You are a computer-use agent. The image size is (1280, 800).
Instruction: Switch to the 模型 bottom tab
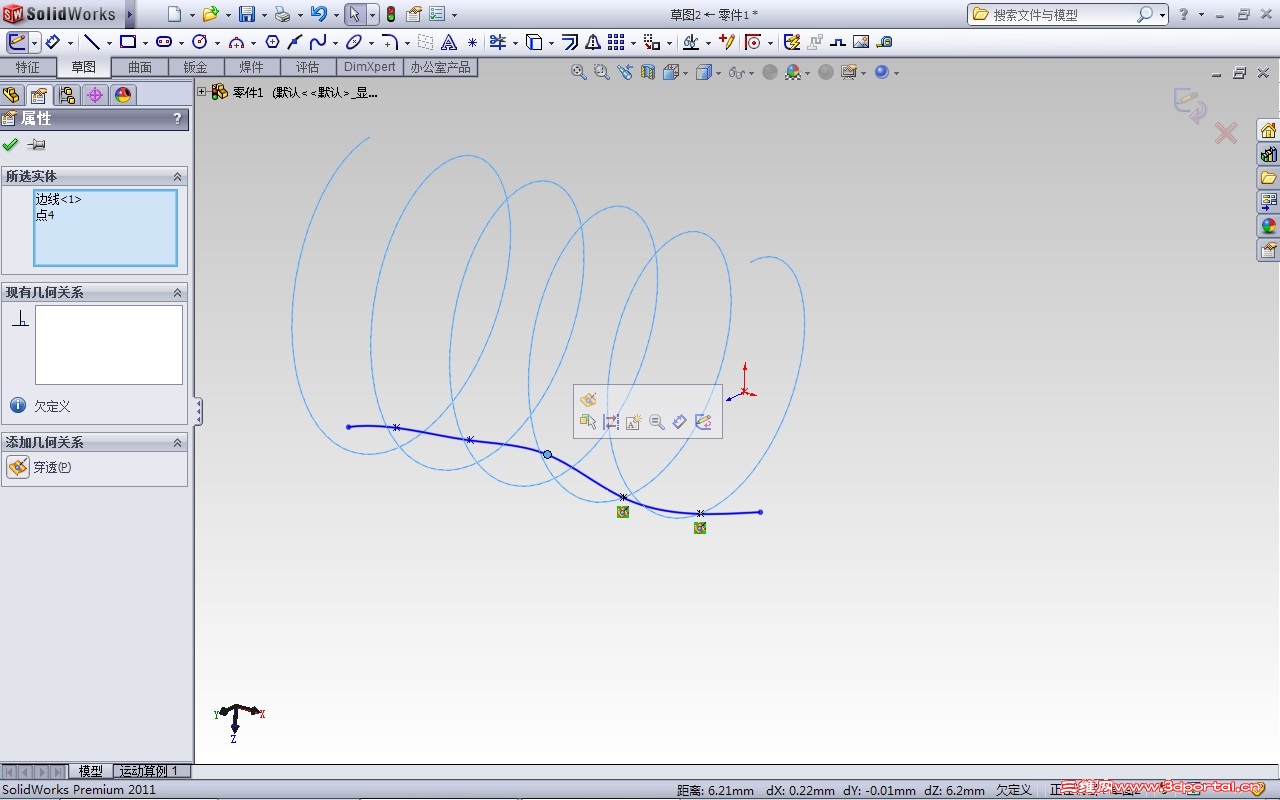point(91,771)
